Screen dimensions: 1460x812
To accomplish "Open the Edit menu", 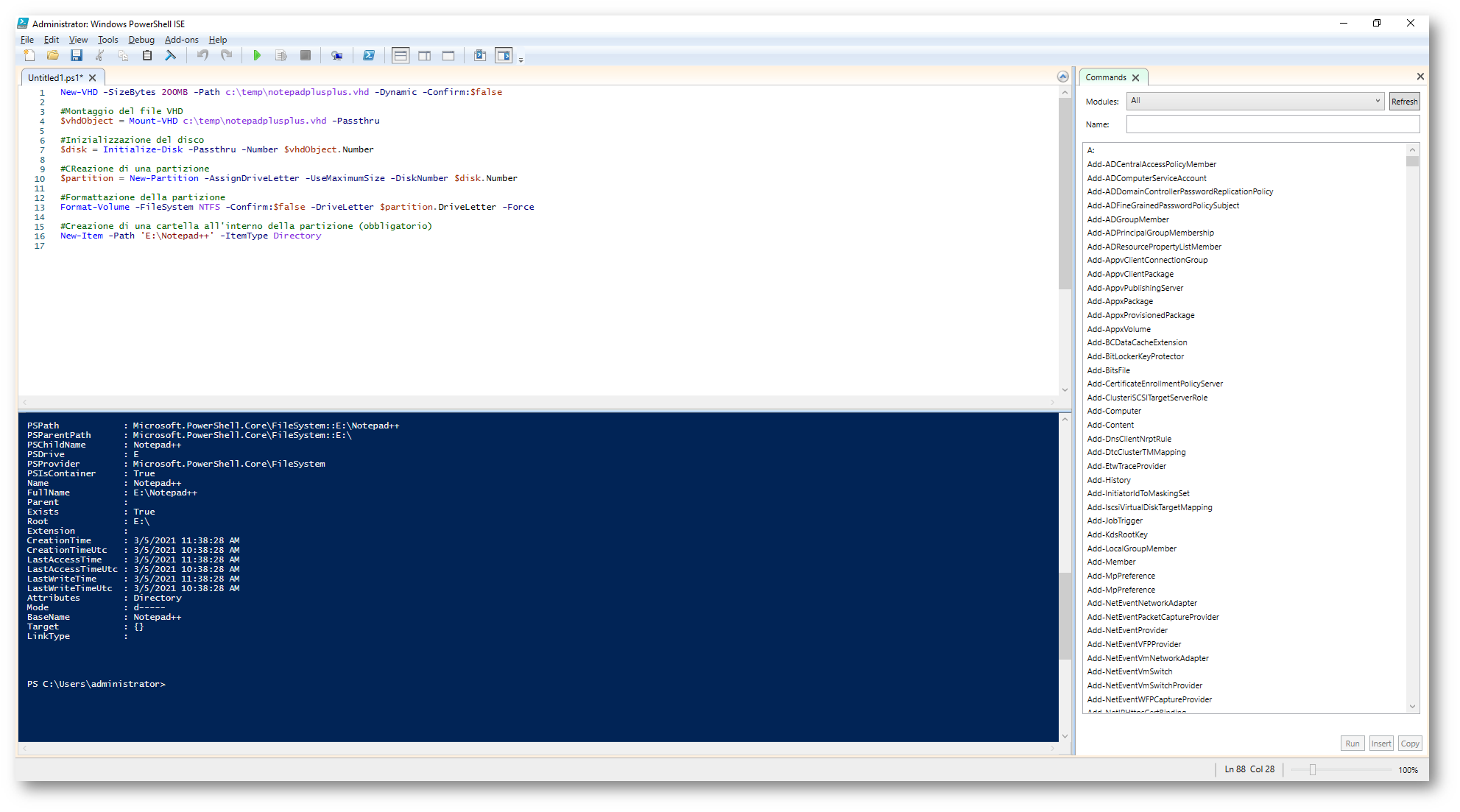I will (52, 40).
